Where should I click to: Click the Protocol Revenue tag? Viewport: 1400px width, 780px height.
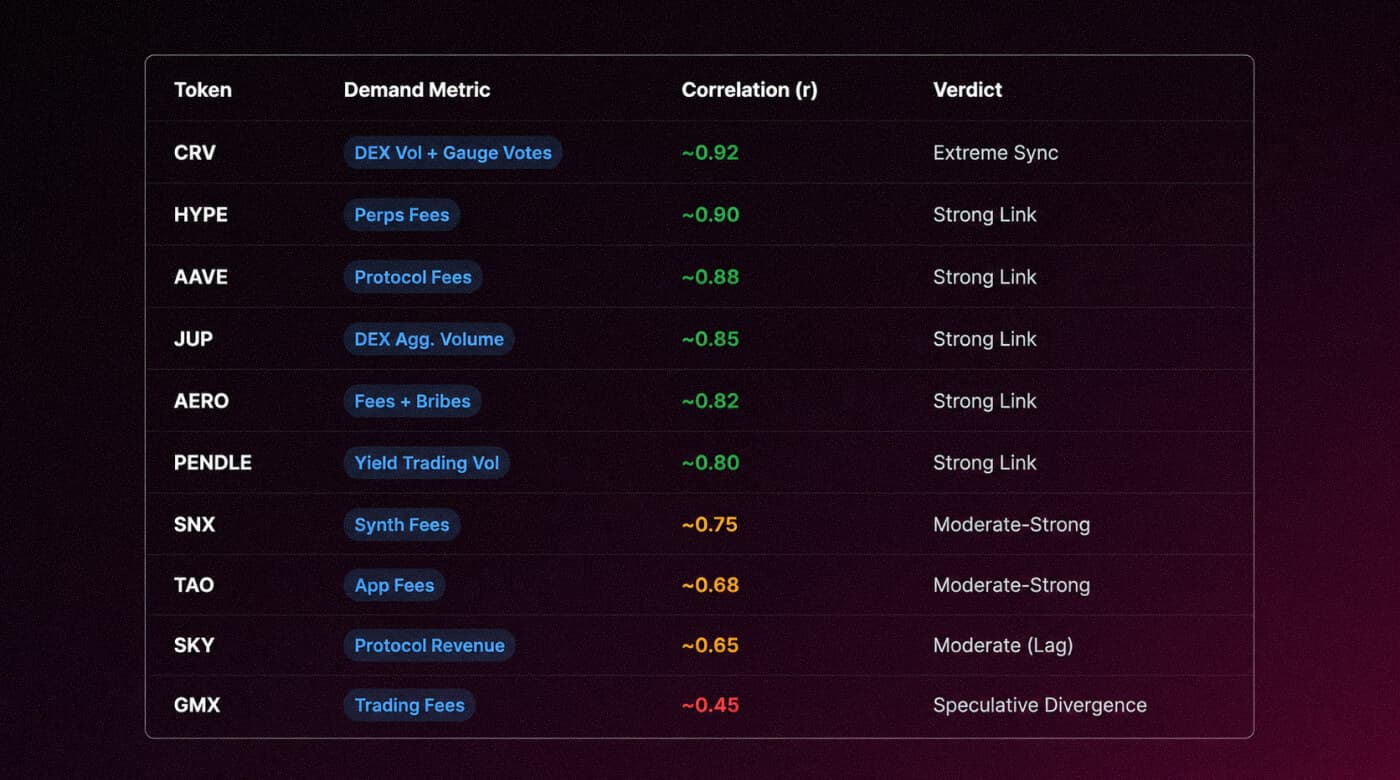(430, 645)
